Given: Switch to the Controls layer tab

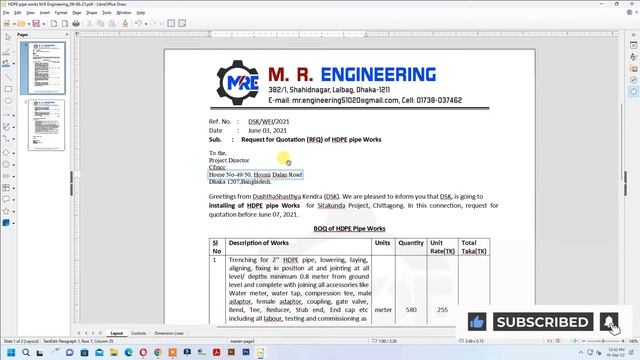Looking at the screenshot, I should coord(138,333).
